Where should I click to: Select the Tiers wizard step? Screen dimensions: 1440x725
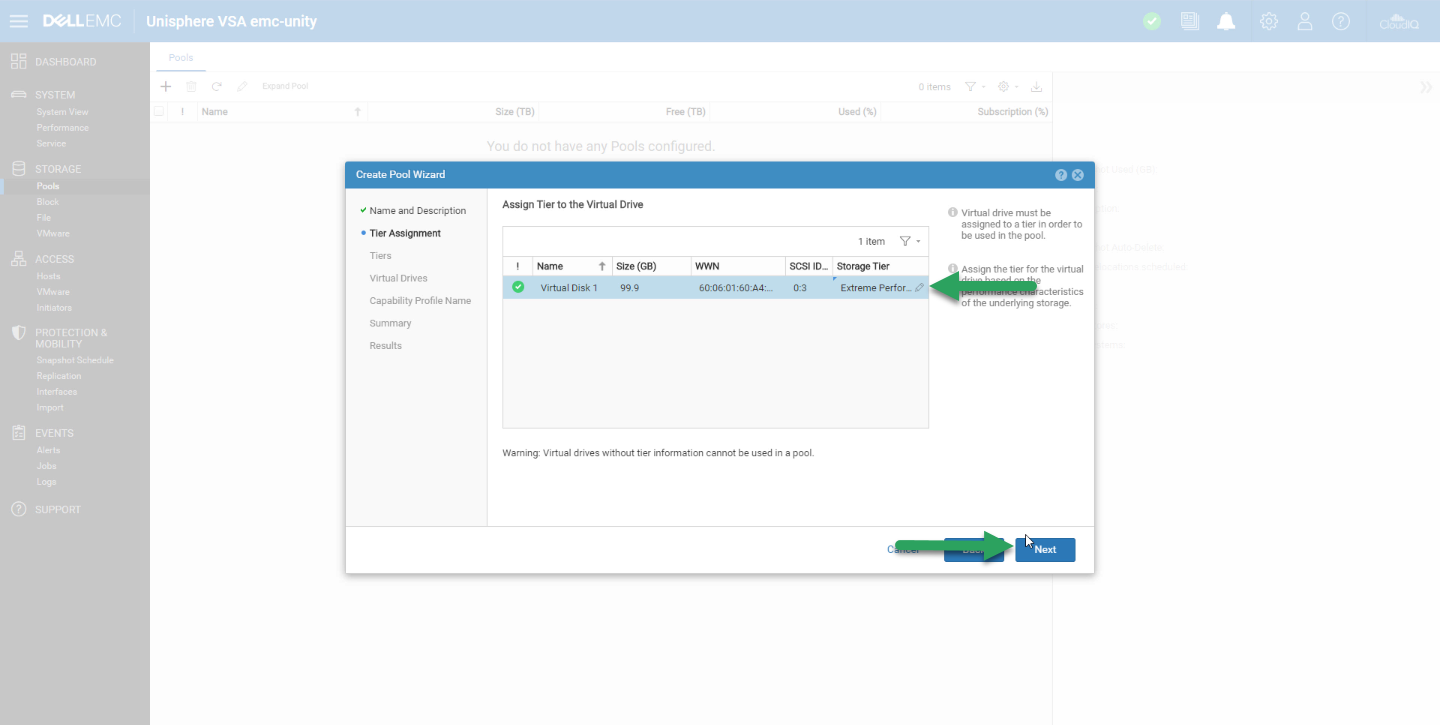pos(381,256)
